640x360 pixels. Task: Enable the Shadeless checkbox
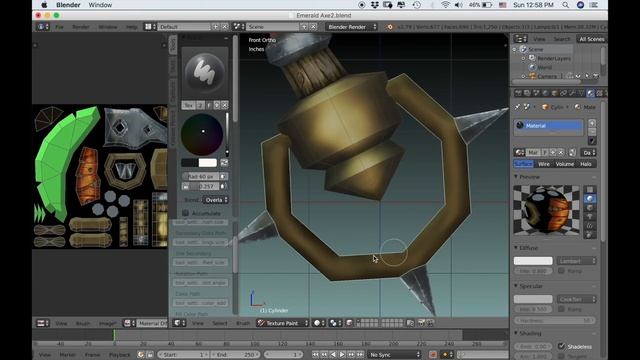562,346
